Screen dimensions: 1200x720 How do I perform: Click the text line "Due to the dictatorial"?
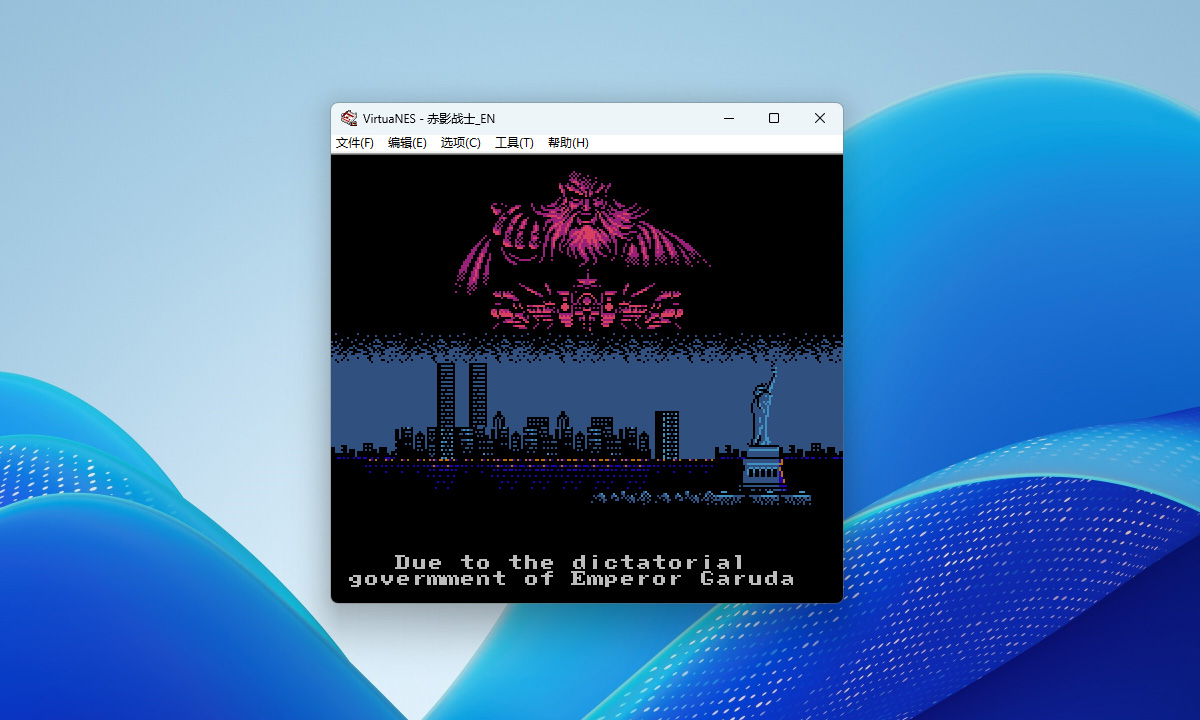click(569, 562)
